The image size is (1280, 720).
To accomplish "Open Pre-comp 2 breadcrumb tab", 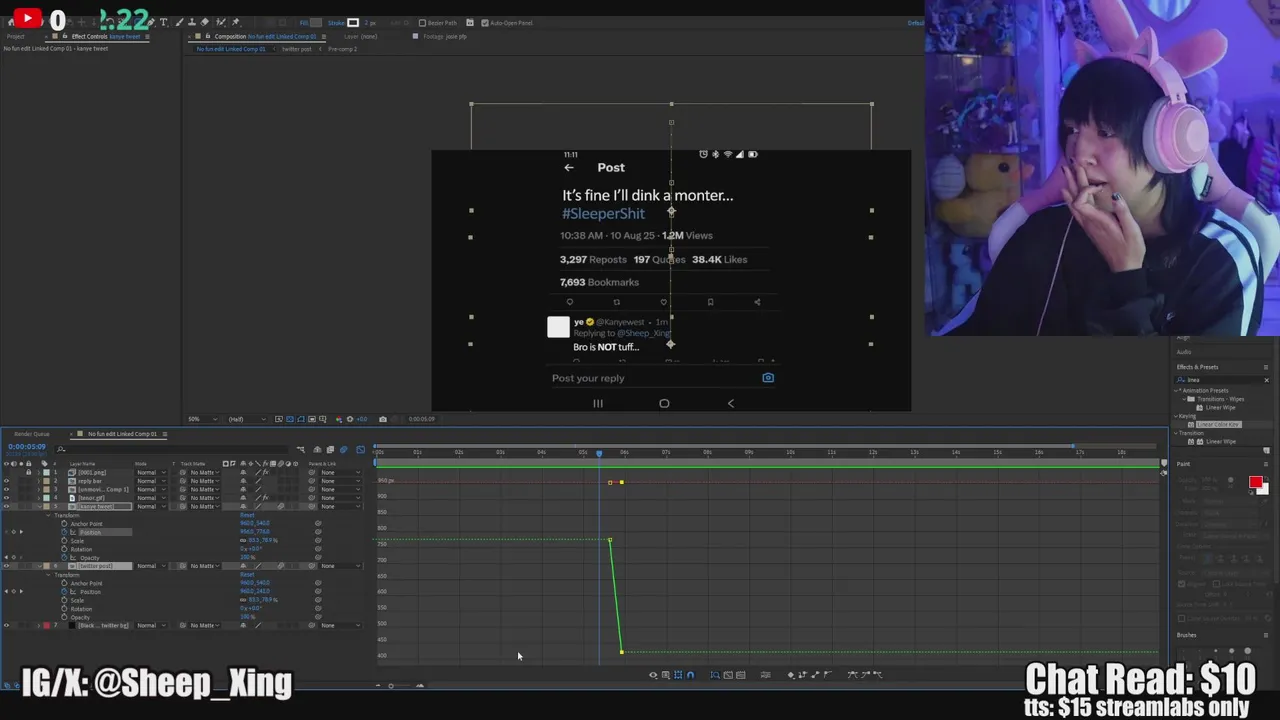I will pos(342,49).
